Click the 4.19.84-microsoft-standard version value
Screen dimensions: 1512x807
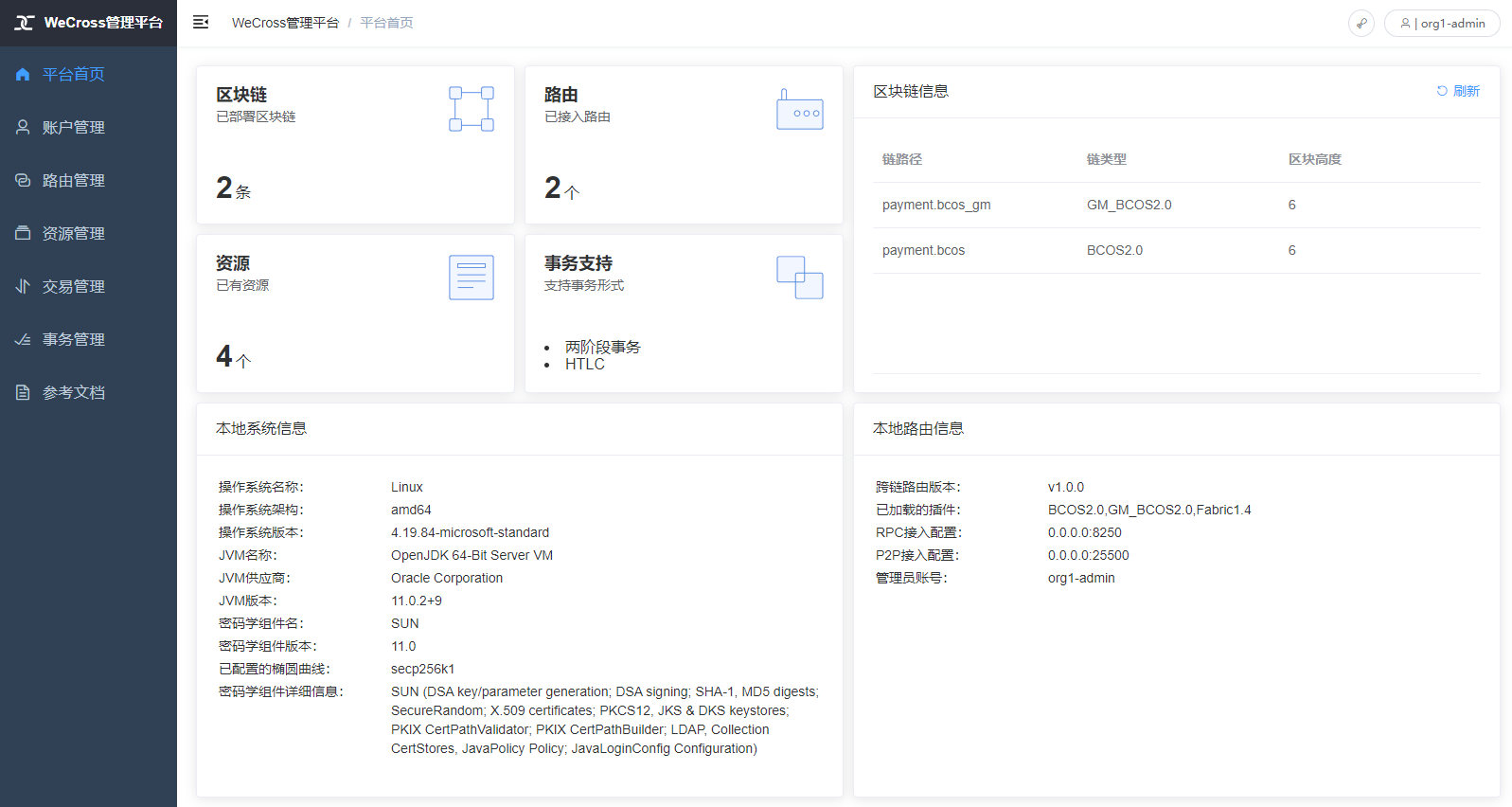pos(471,532)
